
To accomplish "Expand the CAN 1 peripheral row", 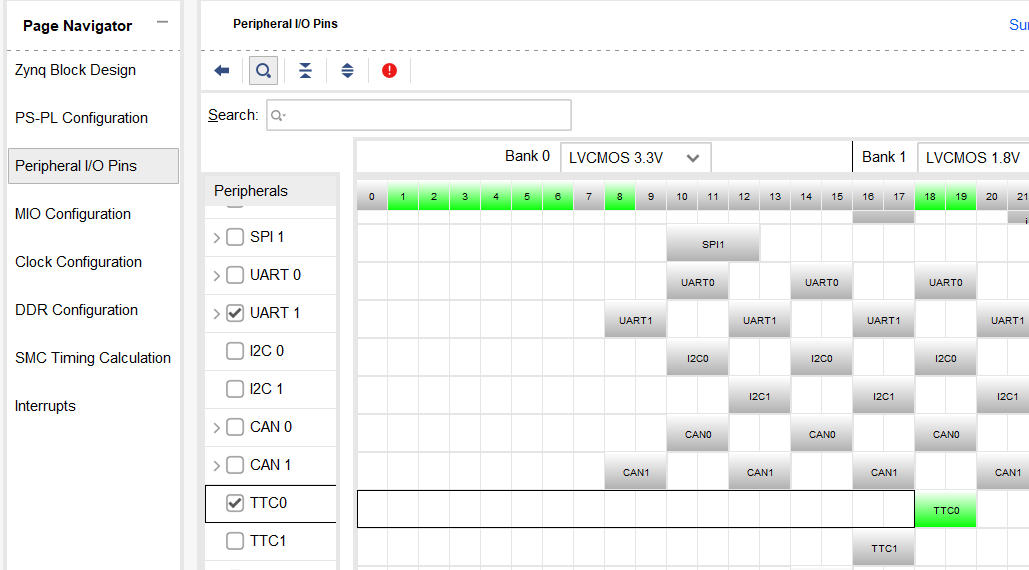I will (x=216, y=466).
